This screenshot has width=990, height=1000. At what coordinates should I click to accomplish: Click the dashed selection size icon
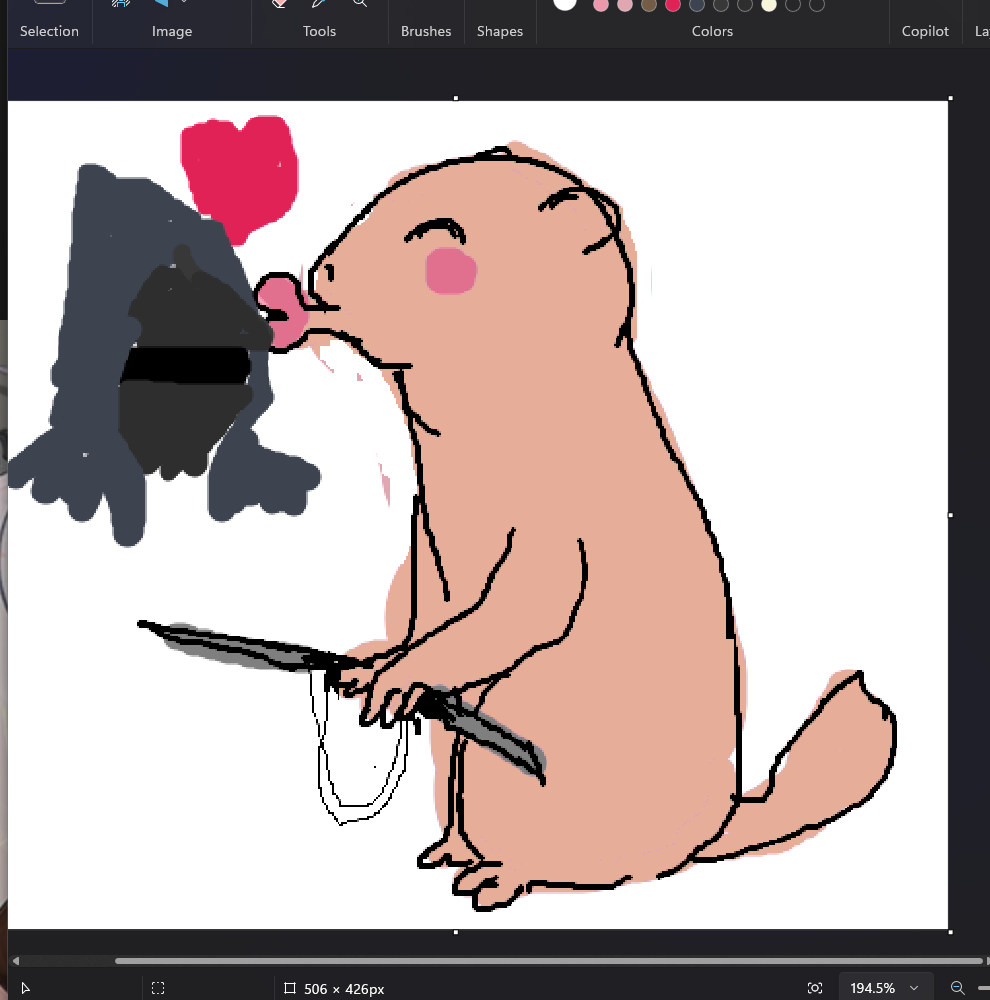coord(158,988)
